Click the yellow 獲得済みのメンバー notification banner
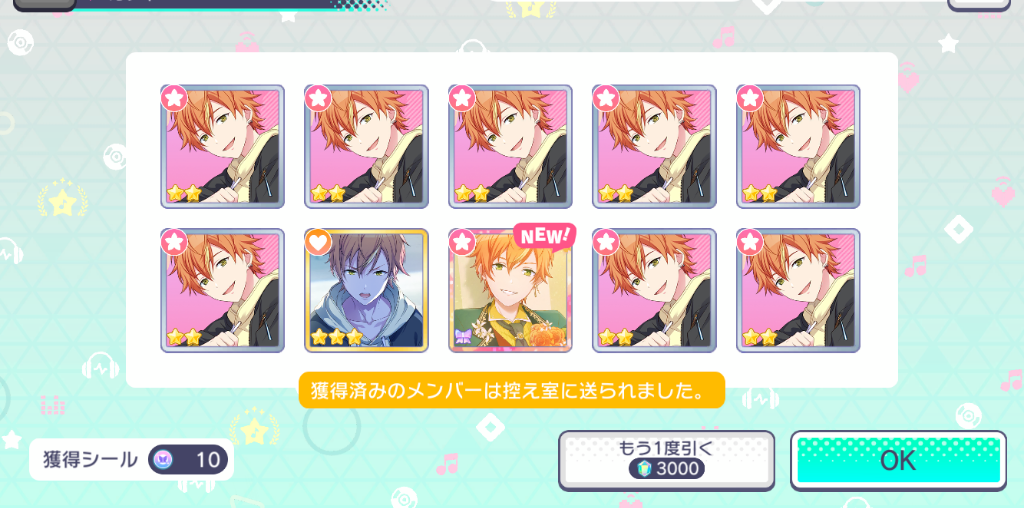The image size is (1024, 508). tap(512, 390)
